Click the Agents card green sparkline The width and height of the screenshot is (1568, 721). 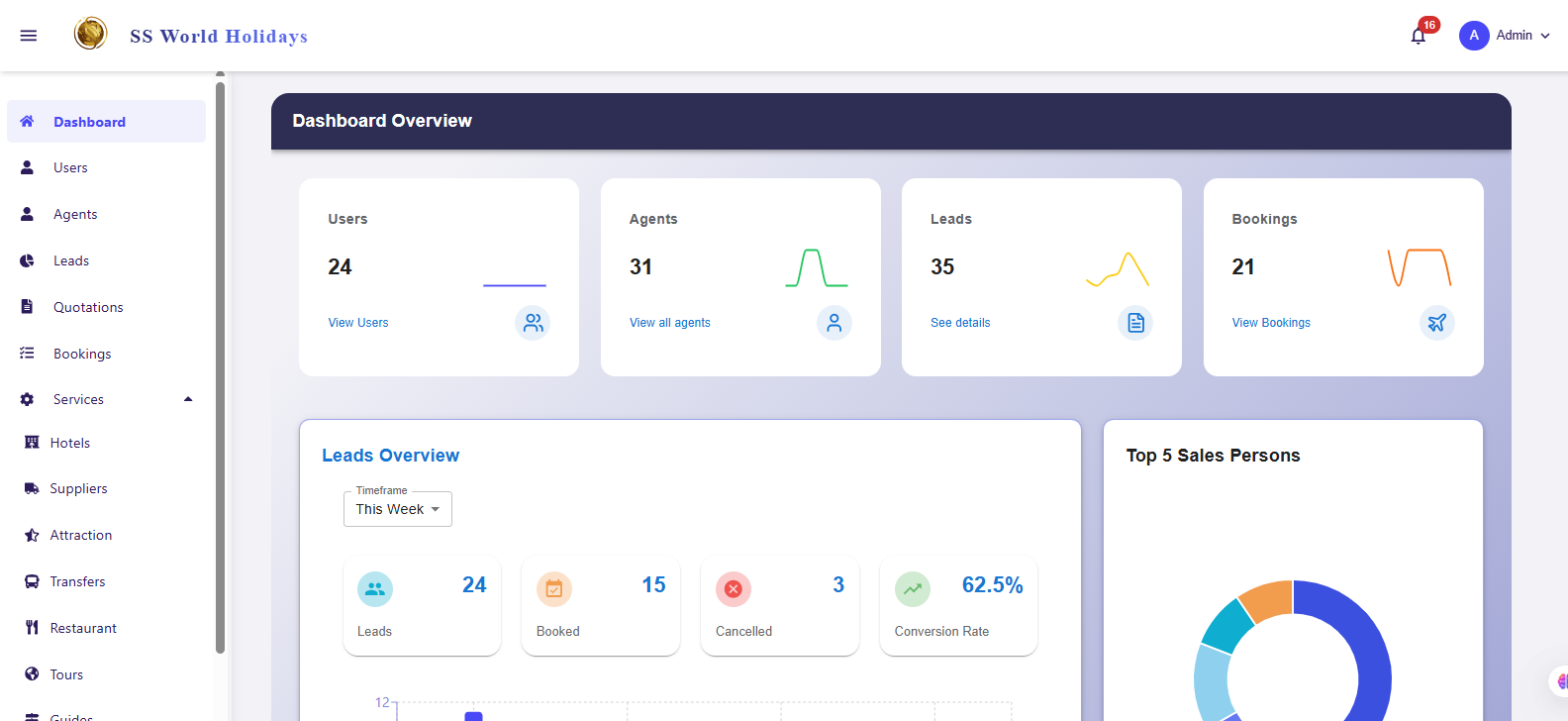pos(817,268)
